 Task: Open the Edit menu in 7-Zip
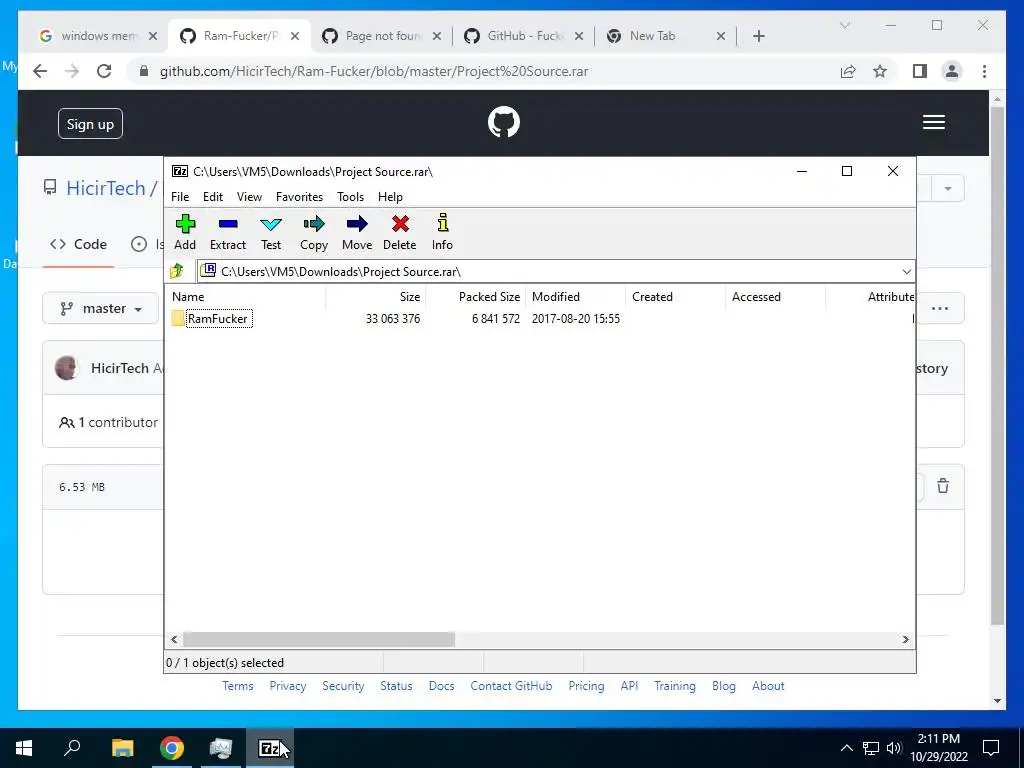(x=213, y=197)
